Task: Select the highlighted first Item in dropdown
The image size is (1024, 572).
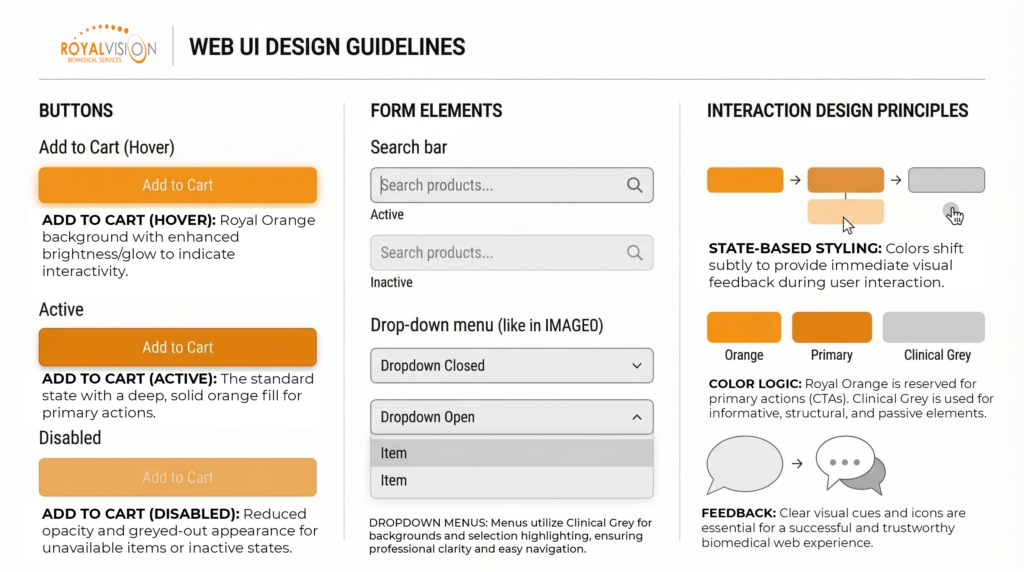Action: coord(511,453)
